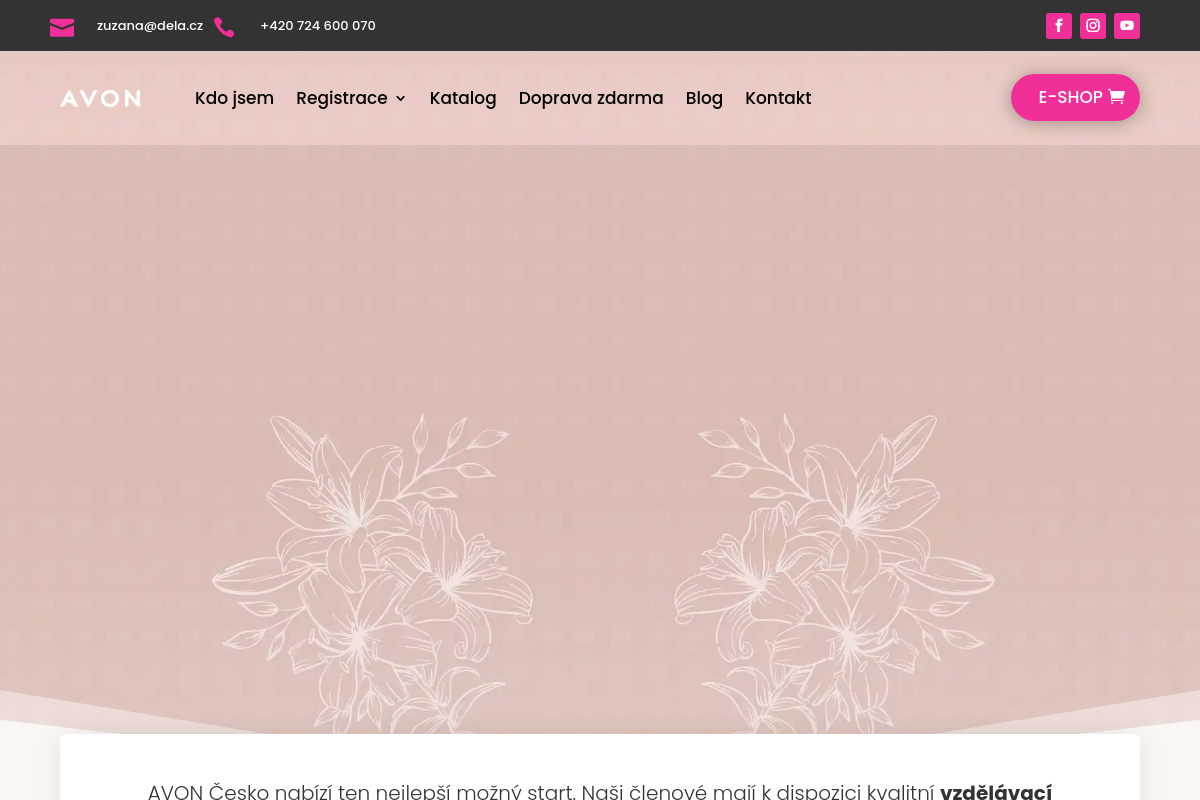Open the Facebook social page
The width and height of the screenshot is (1200, 800).
1059,26
